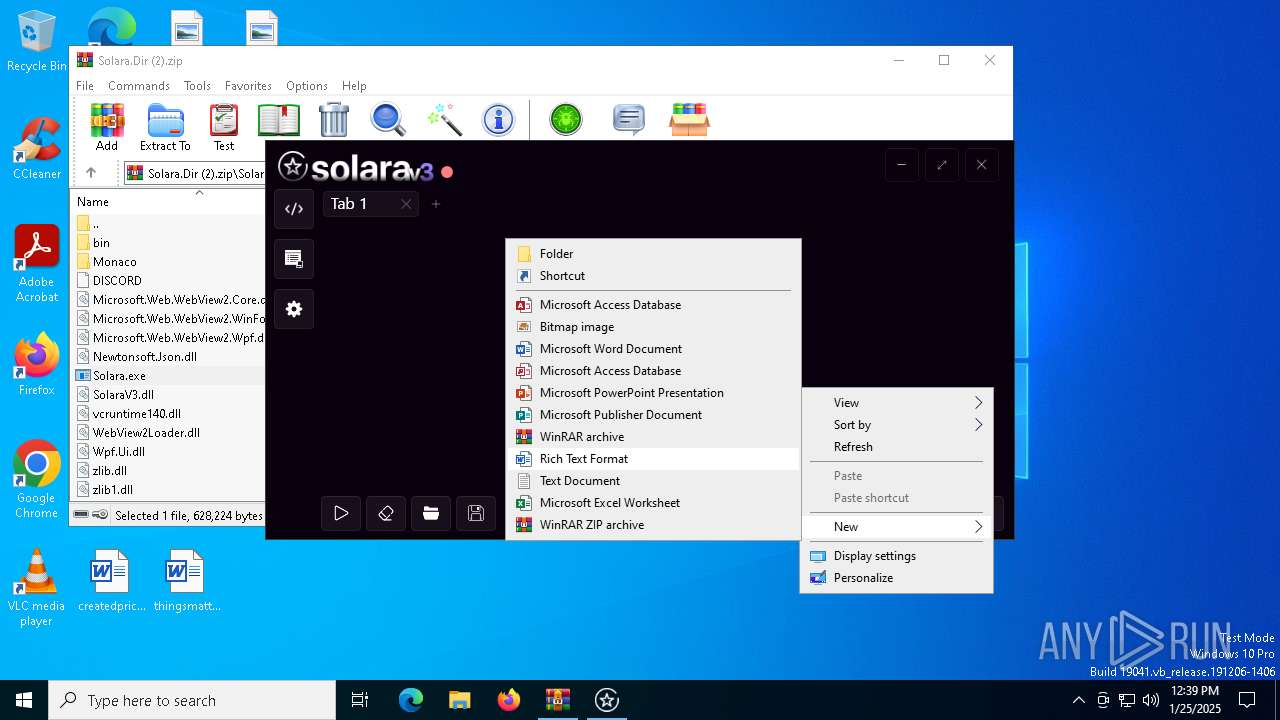Image resolution: width=1280 pixels, height=720 pixels.
Task: Open the notification center in taskbar
Action: pos(1247,700)
